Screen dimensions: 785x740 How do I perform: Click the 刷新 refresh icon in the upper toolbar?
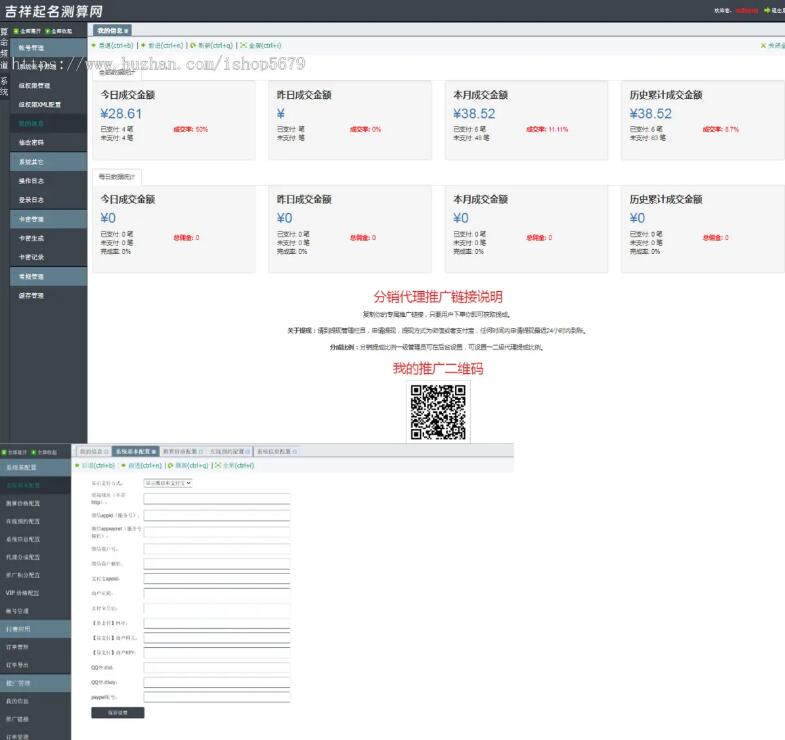193,46
